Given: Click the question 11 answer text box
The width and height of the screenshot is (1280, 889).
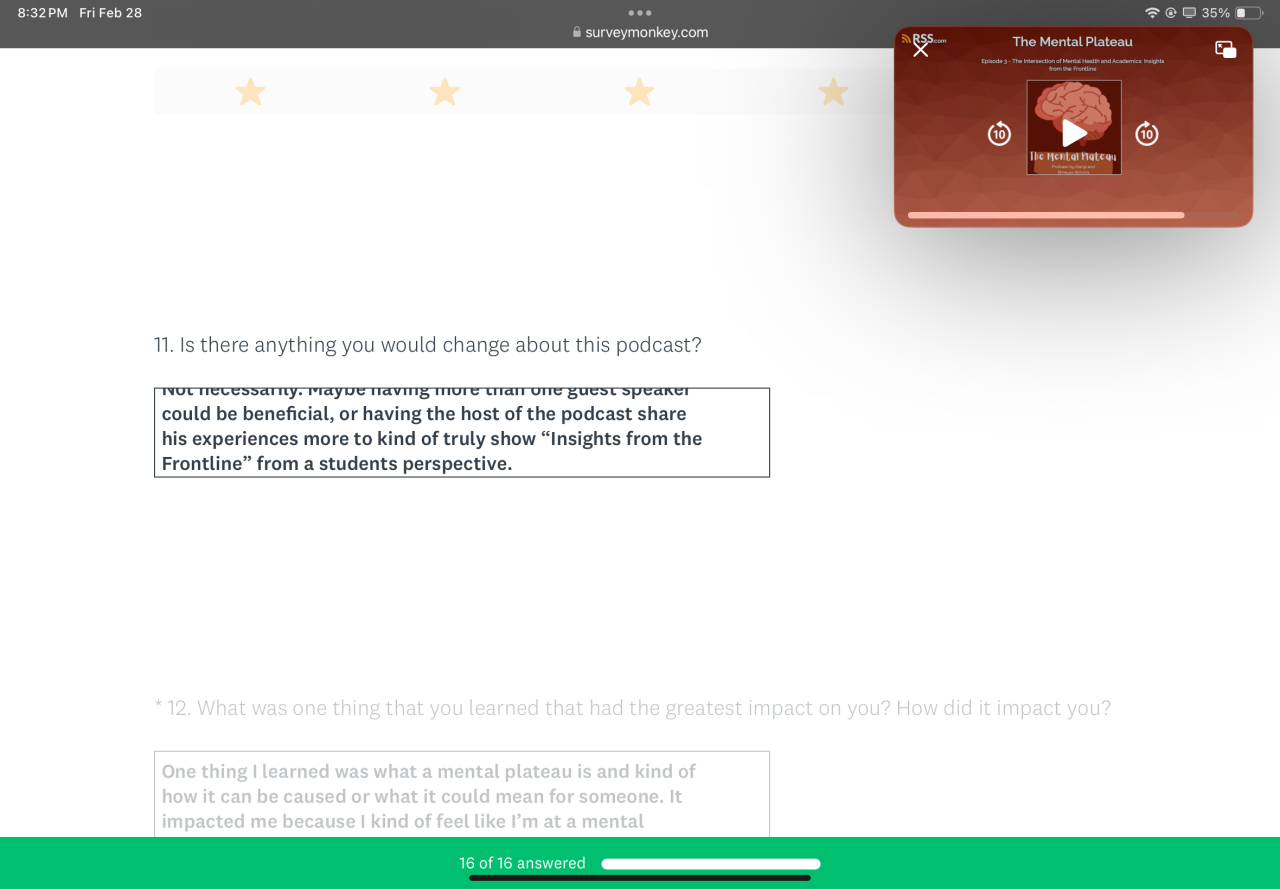Looking at the screenshot, I should click(x=462, y=432).
